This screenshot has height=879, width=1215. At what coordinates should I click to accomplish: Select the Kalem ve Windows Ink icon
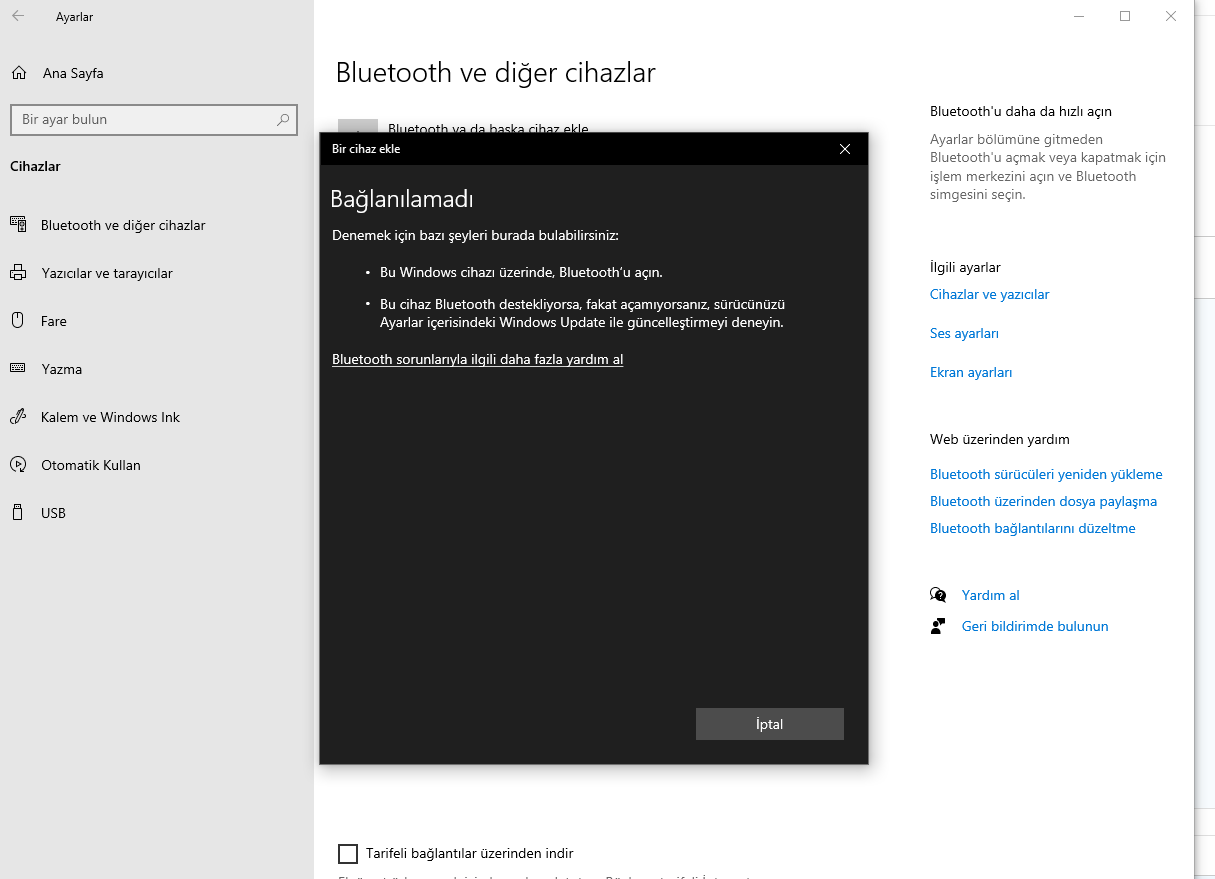pyautogui.click(x=18, y=417)
